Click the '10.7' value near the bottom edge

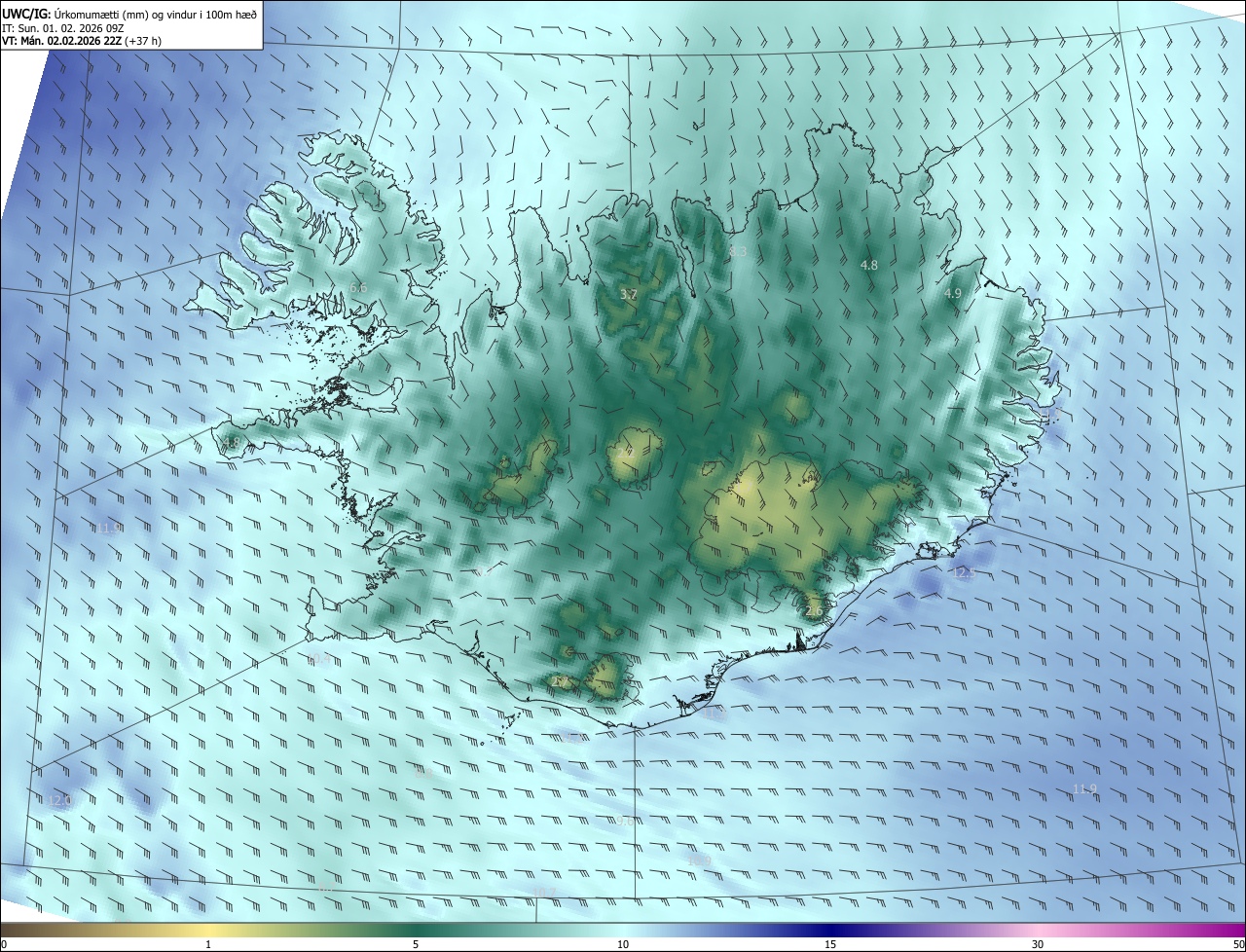coord(543,893)
